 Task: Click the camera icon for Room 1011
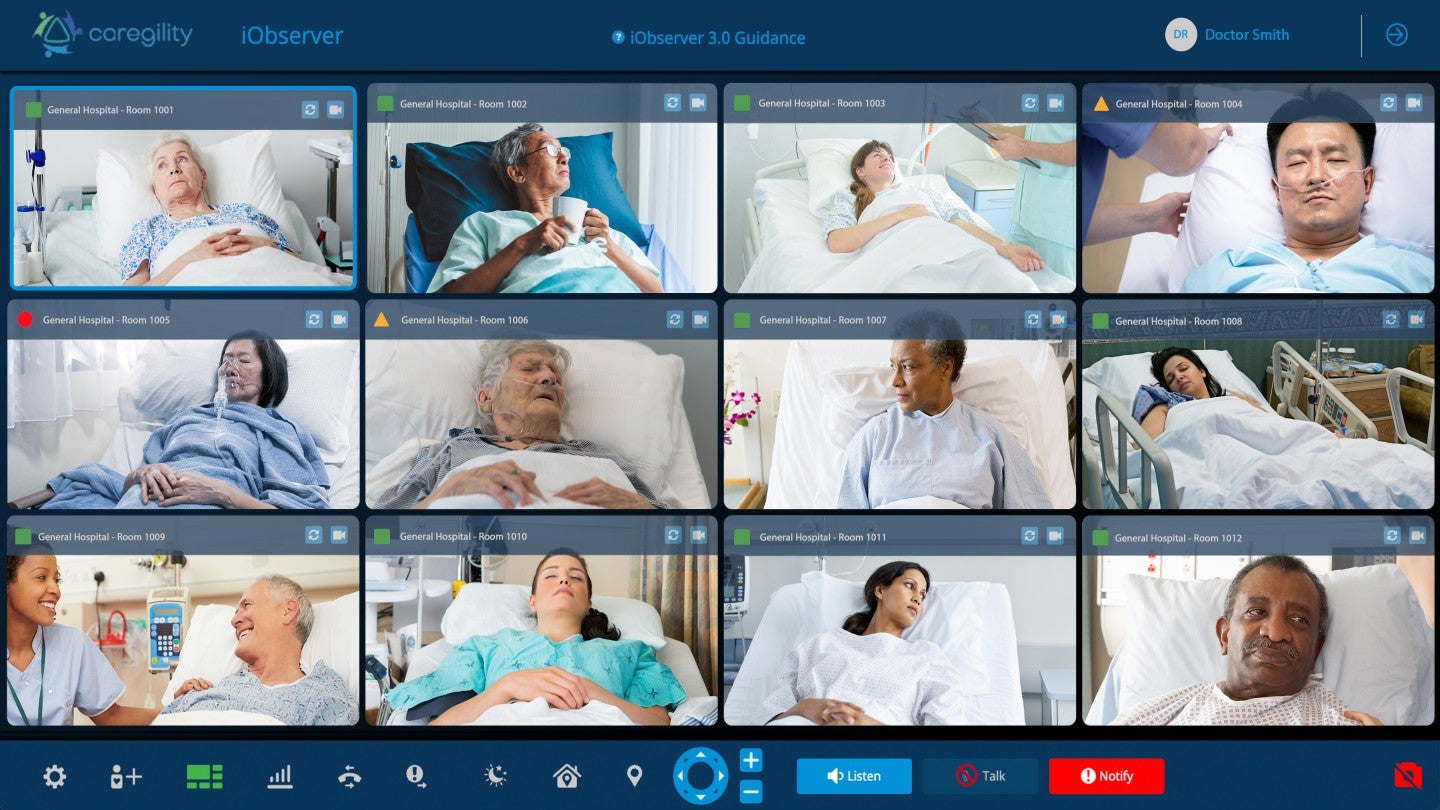point(1055,536)
